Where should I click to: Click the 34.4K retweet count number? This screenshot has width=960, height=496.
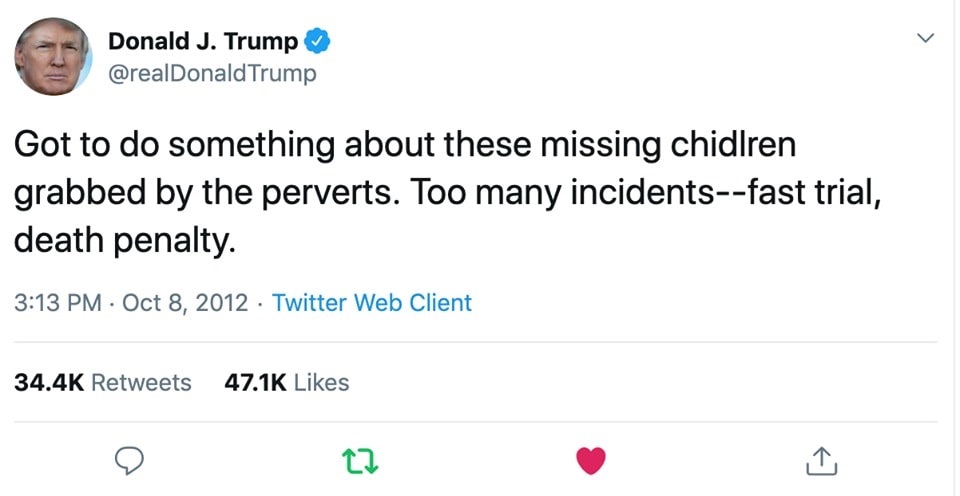49,382
